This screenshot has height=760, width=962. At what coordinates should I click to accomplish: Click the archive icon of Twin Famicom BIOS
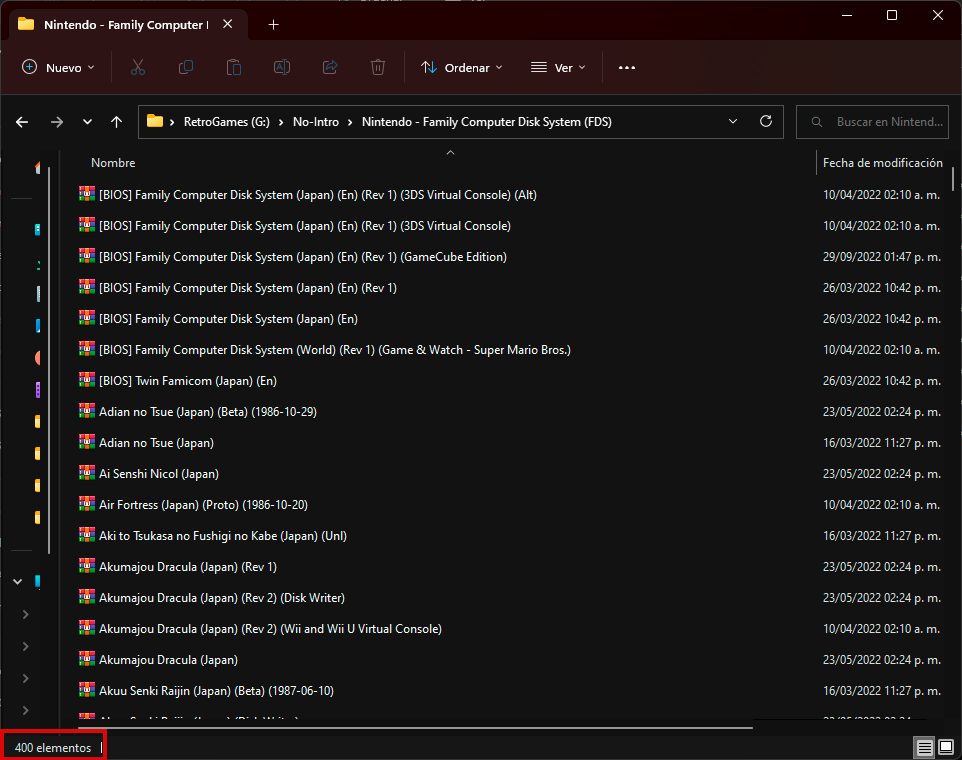coord(87,380)
